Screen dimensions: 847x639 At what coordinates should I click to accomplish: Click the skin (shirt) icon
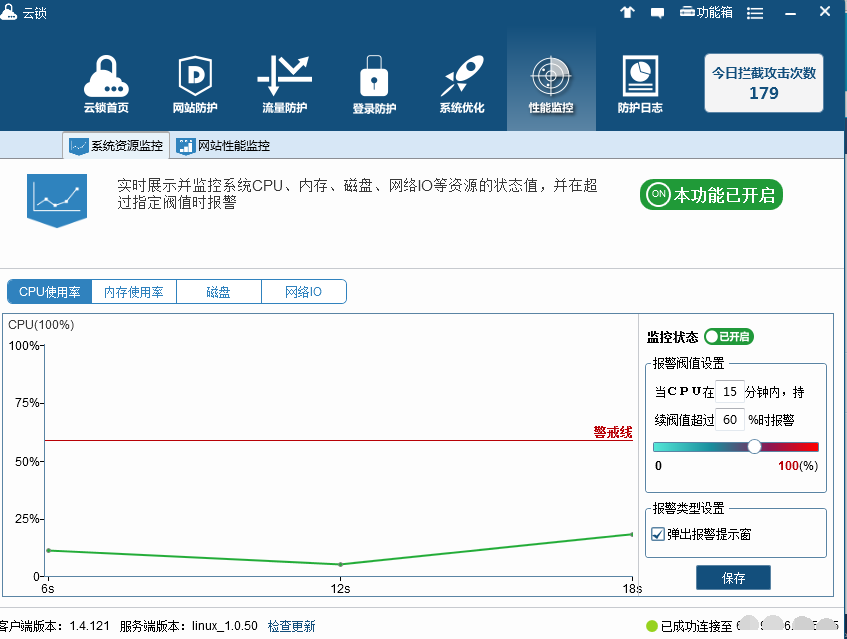click(627, 13)
